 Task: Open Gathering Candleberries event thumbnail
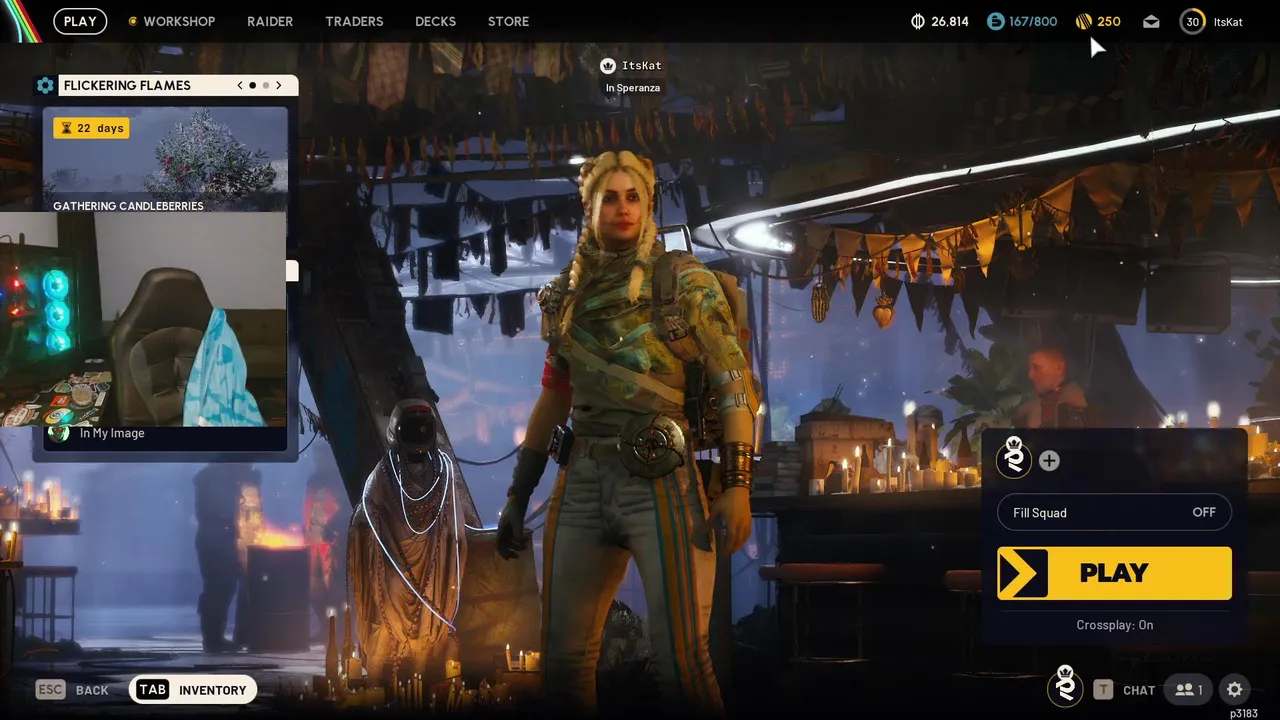pyautogui.click(x=165, y=160)
